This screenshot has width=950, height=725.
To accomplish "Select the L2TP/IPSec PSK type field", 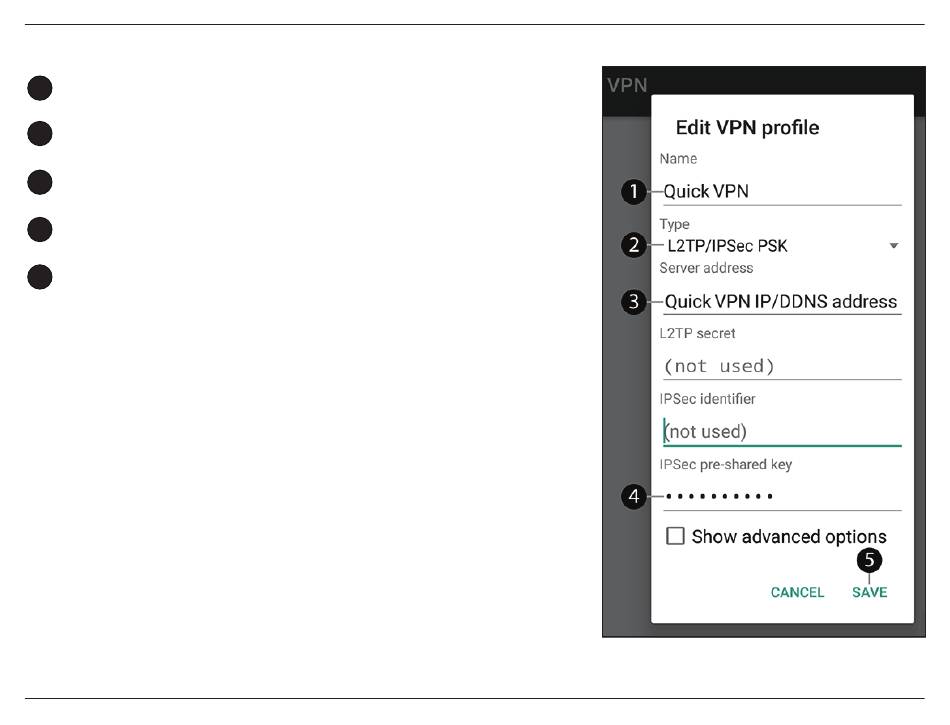I will click(x=782, y=246).
